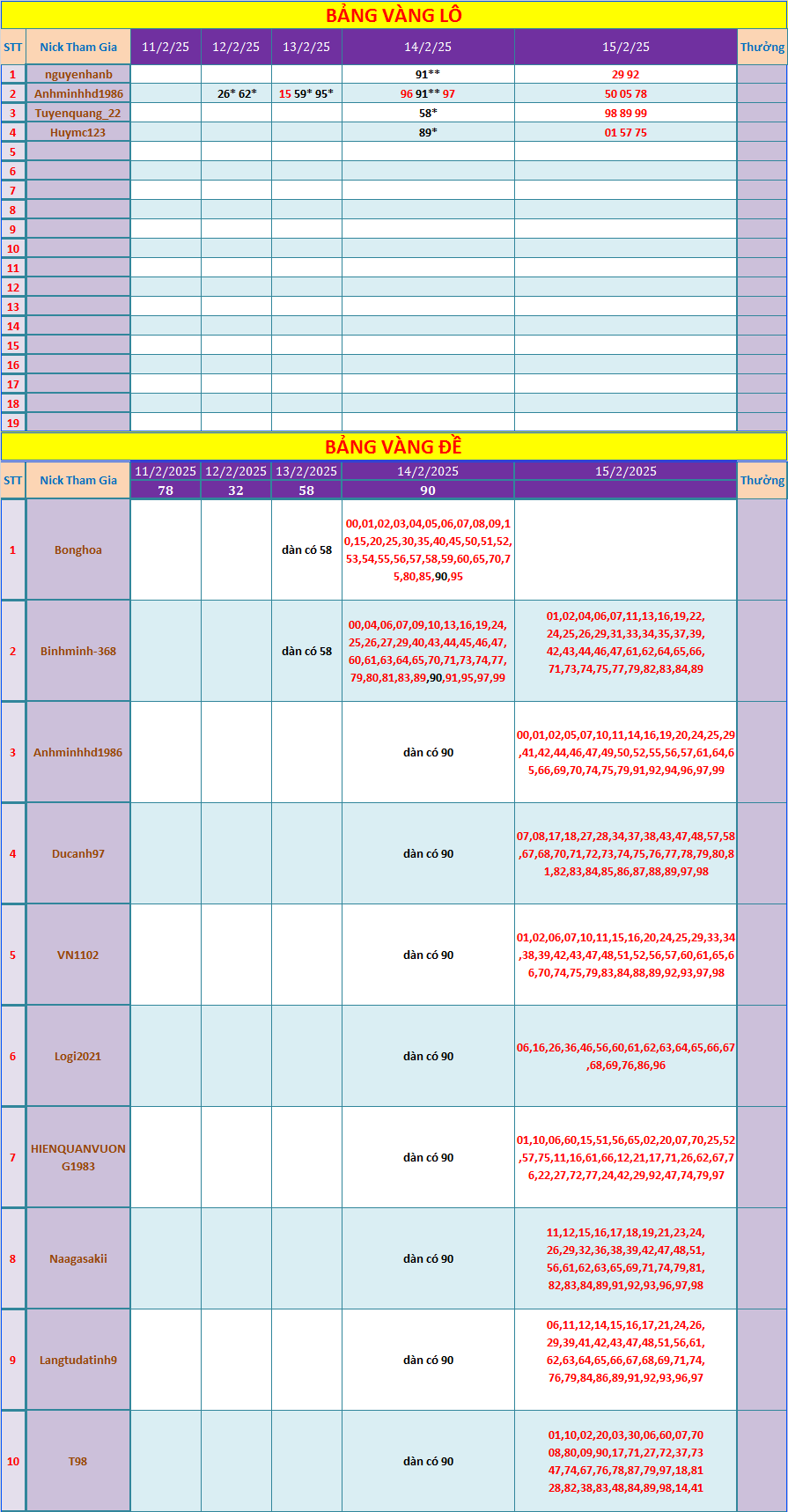This screenshot has height=1512, width=788.
Task: Select Naagasakii's 15/2/2025 number list cell
Action: (x=626, y=1258)
